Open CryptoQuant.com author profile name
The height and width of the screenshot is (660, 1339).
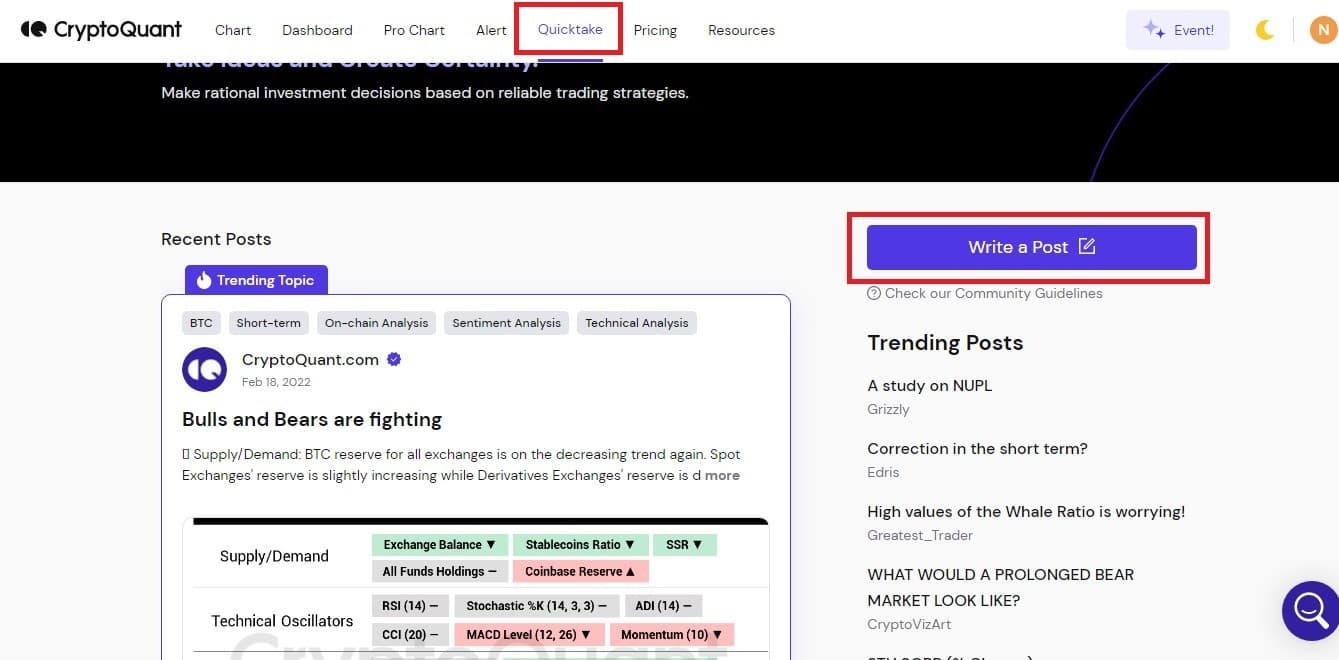click(310, 360)
